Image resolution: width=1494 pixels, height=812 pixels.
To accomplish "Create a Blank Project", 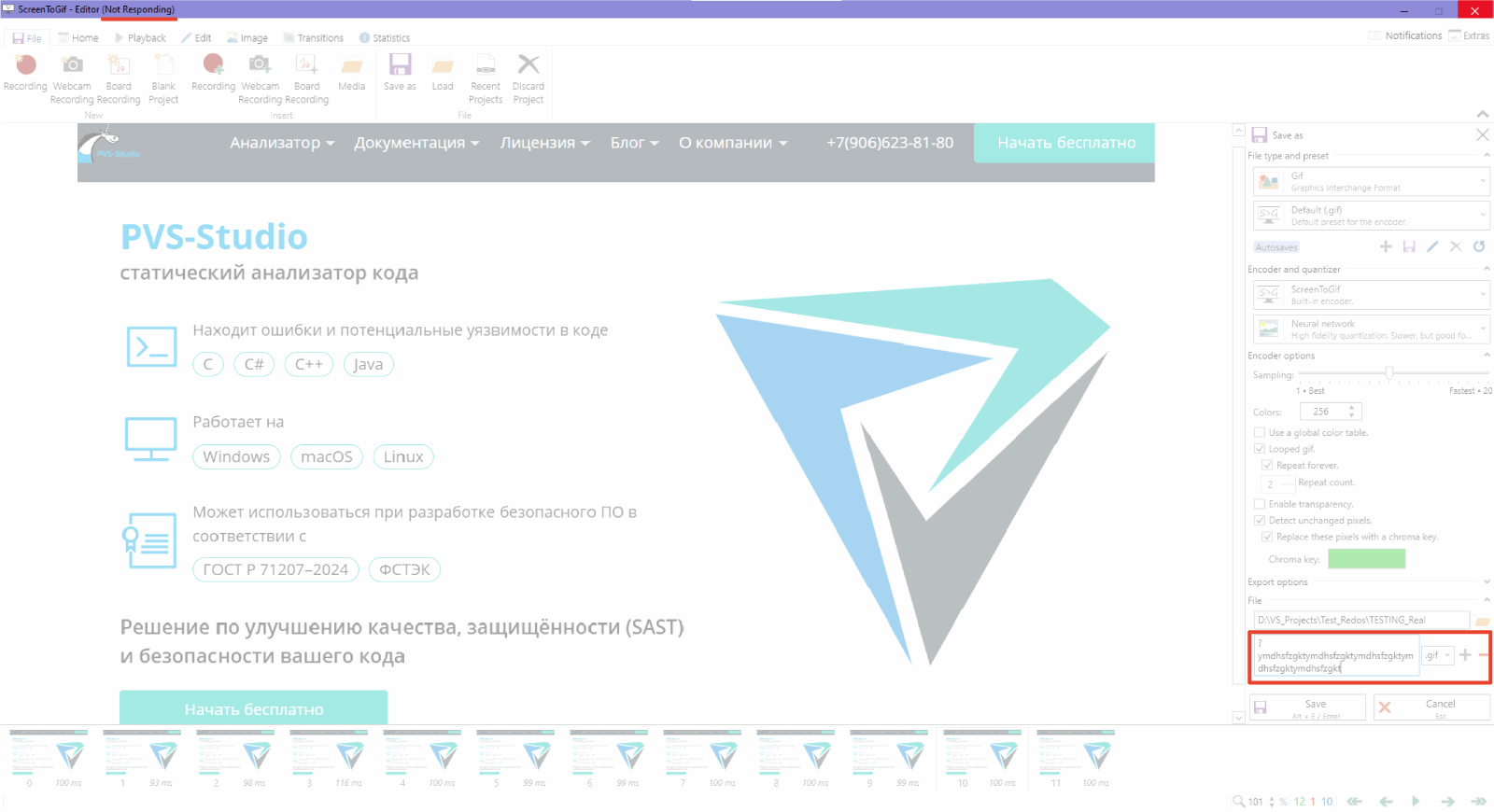I will point(163,78).
